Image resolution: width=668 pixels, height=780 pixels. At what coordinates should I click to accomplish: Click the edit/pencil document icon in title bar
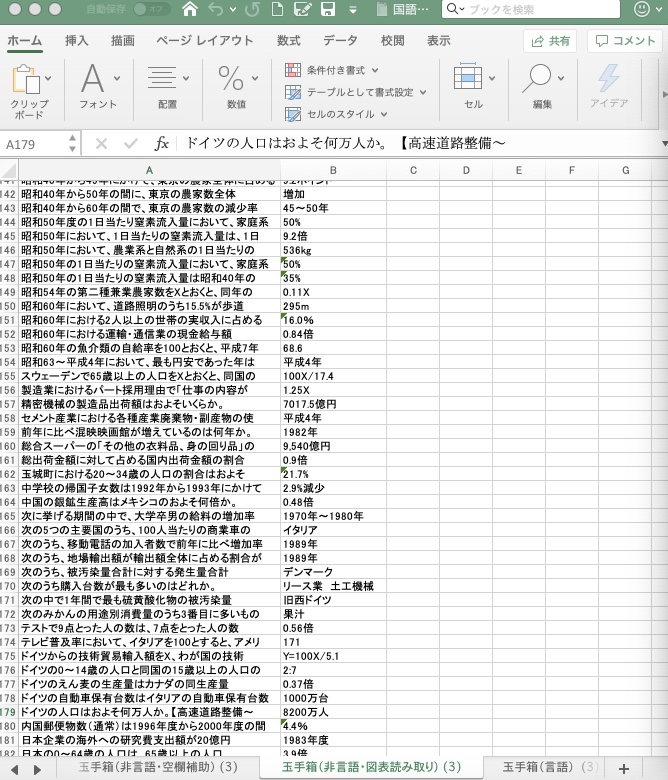coord(302,9)
